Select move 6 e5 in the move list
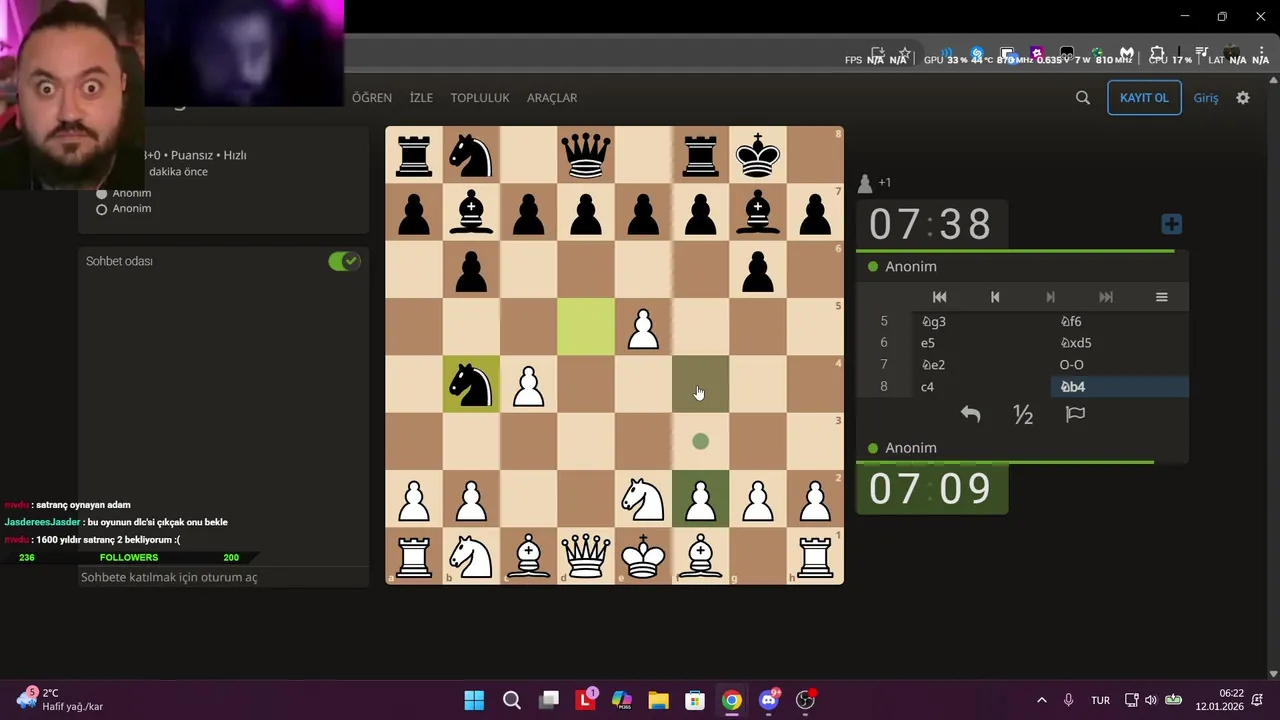Screen dimensions: 1280x720 [981, 343]
